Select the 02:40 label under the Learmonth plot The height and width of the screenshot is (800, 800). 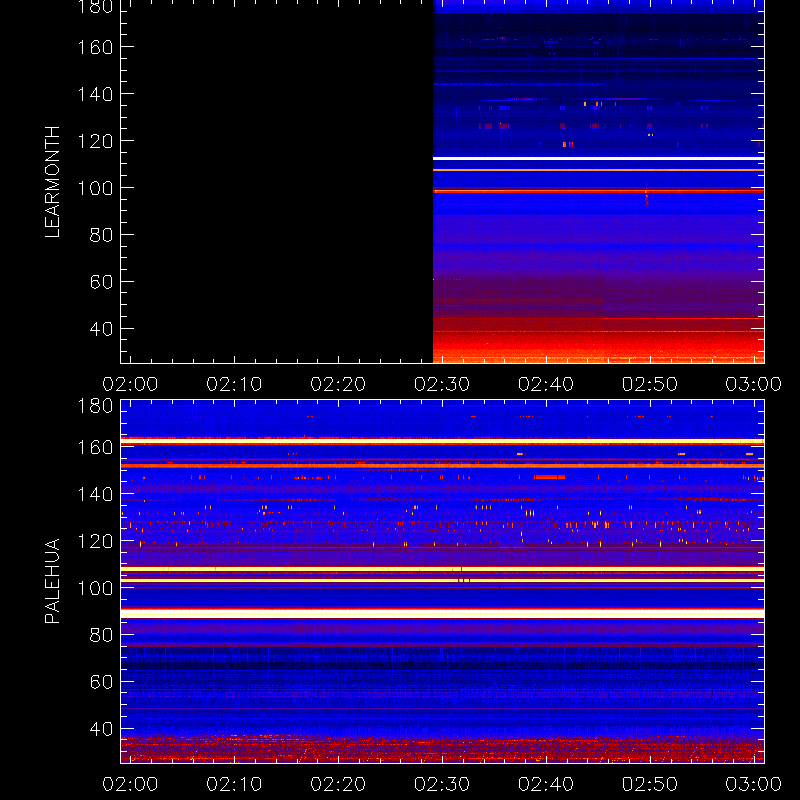tap(546, 384)
